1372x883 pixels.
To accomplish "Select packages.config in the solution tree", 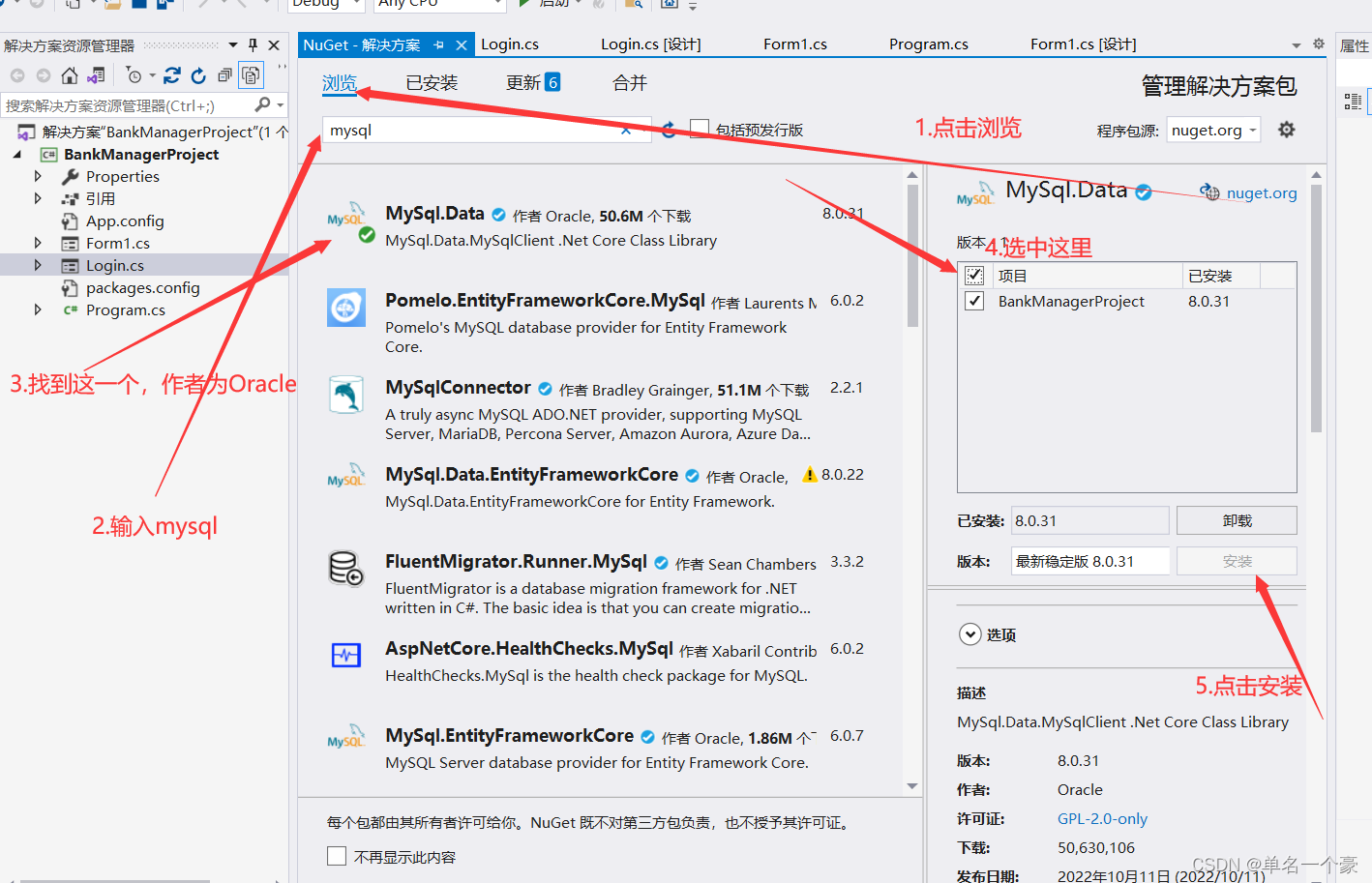I will [x=142, y=287].
